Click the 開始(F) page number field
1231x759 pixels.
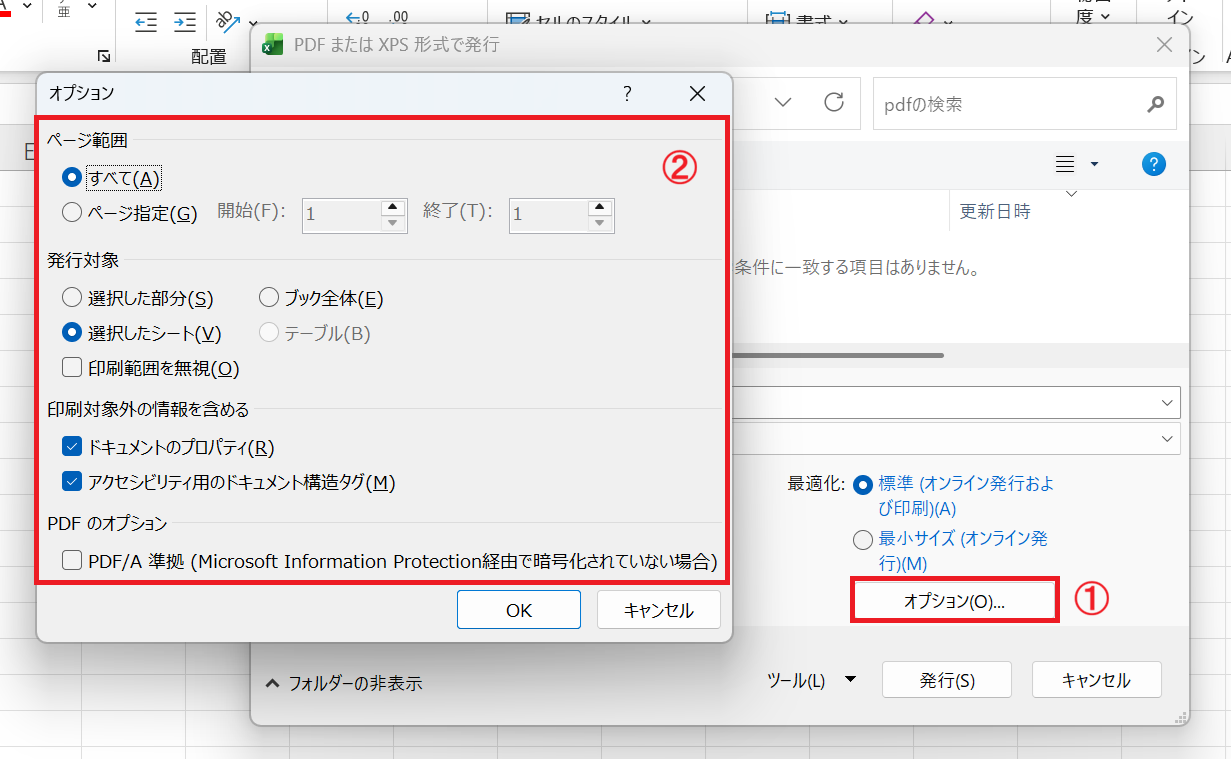pos(342,215)
